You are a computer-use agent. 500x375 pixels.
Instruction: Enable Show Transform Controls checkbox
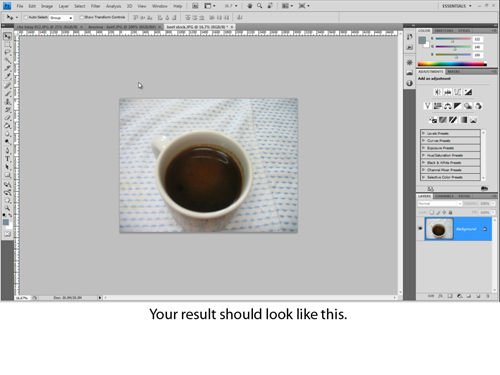[x=81, y=17]
